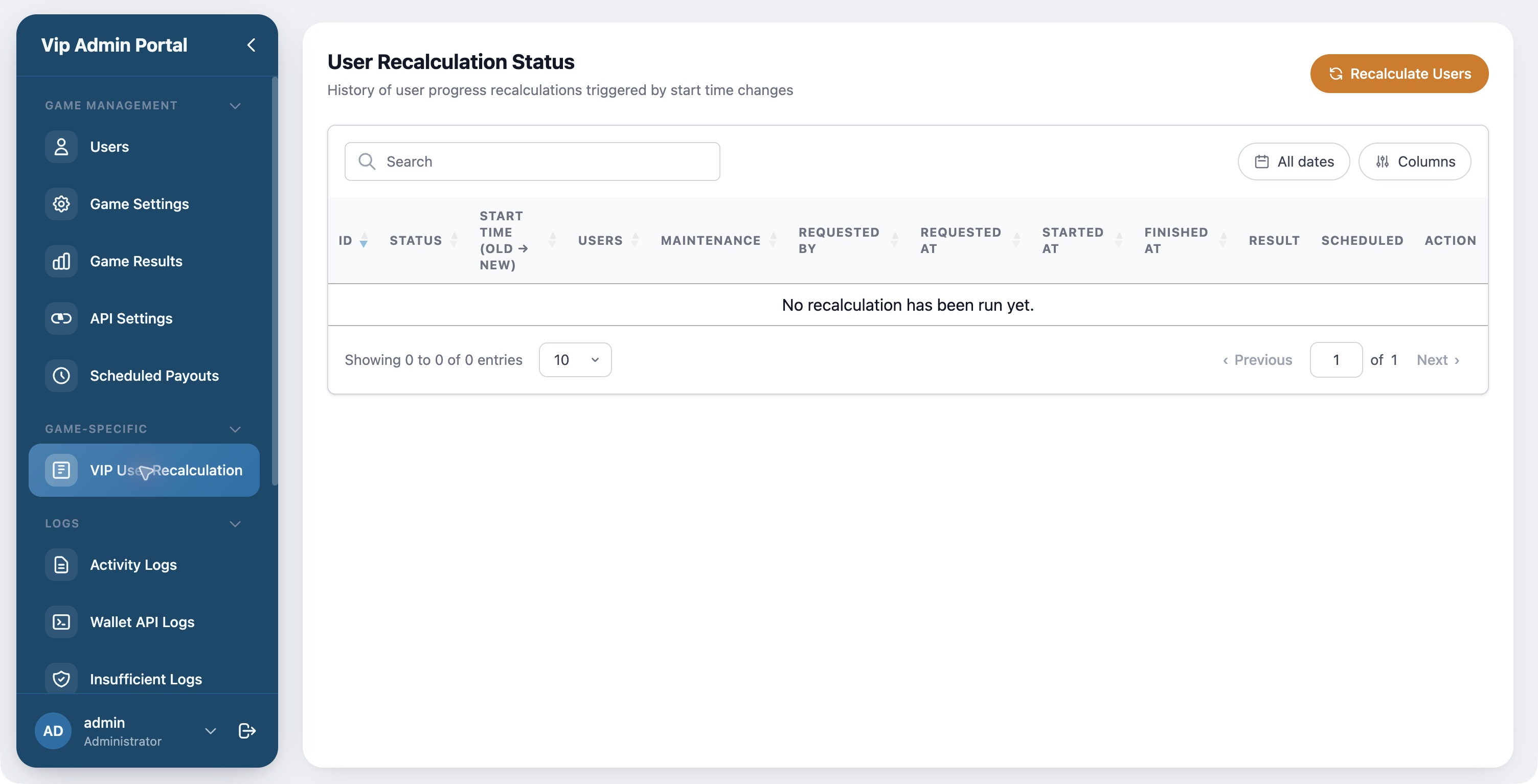Click the Recalculate Users button
The image size is (1538, 784).
click(x=1399, y=74)
